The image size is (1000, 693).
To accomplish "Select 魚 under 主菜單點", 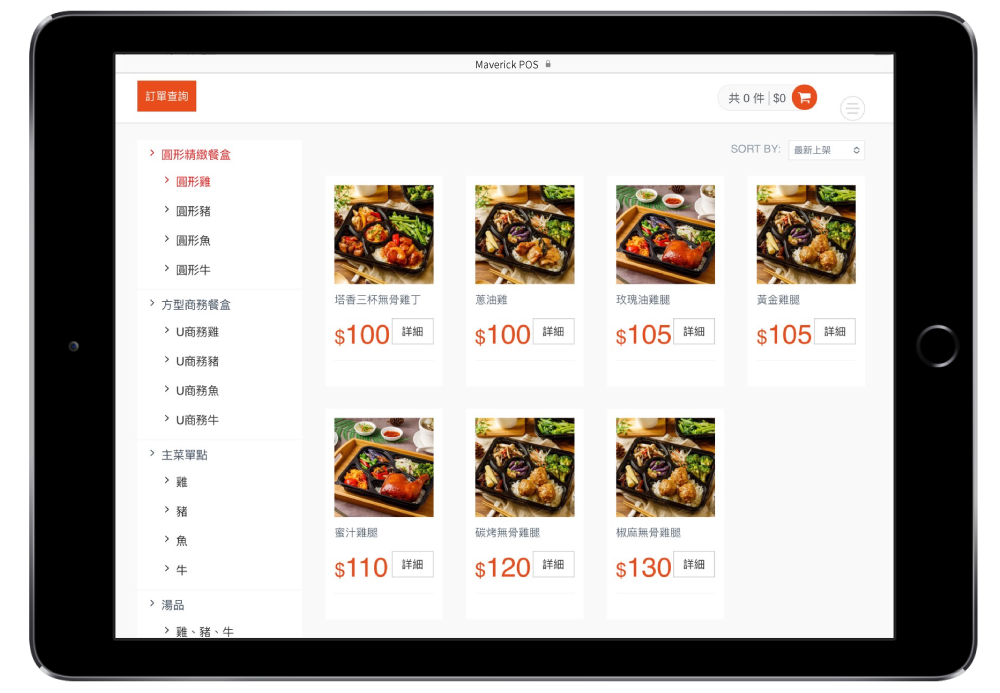I will coord(182,541).
